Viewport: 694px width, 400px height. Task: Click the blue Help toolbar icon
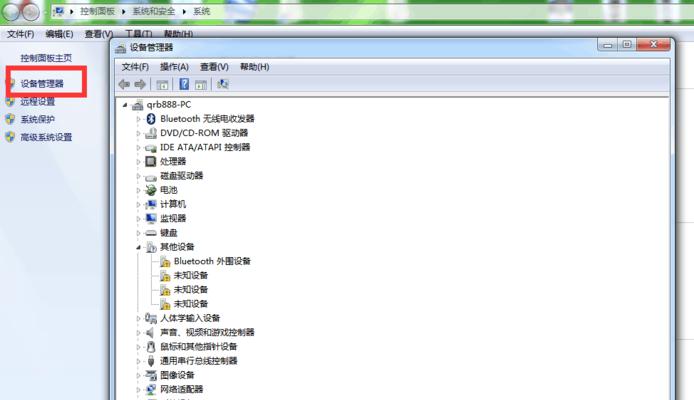click(184, 84)
